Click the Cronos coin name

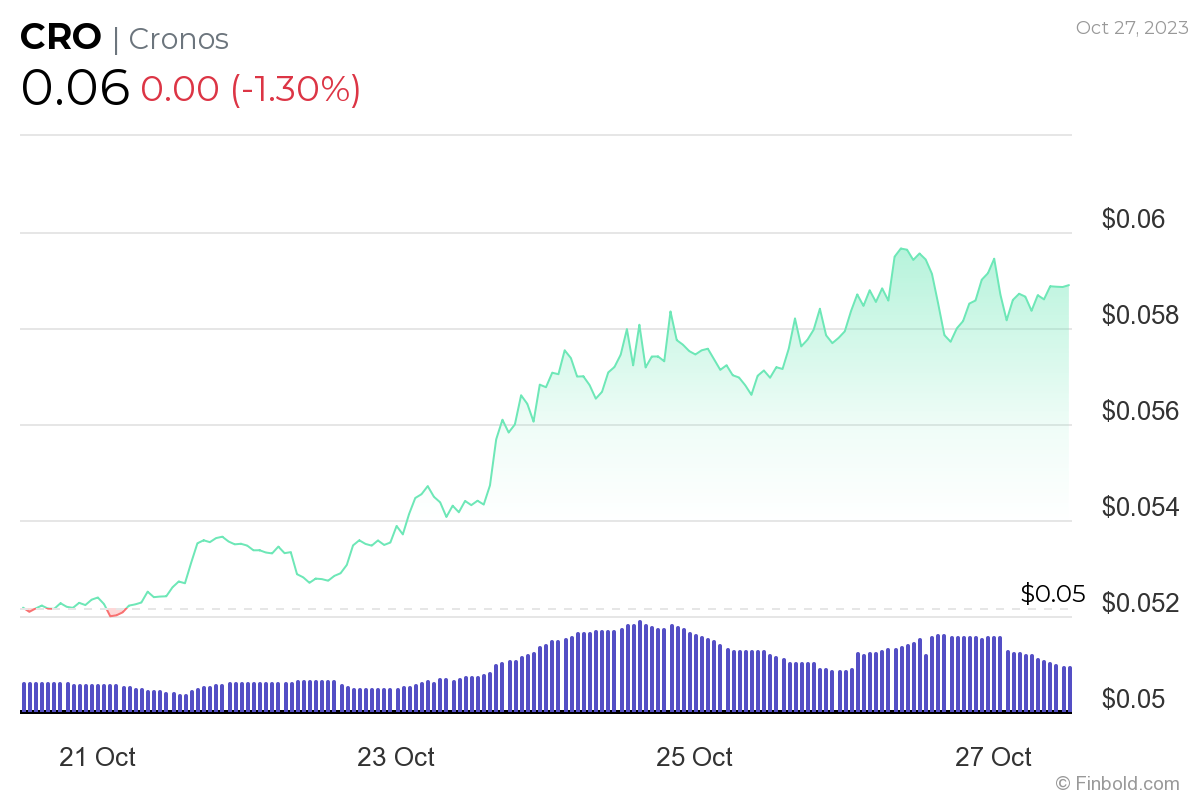point(178,39)
